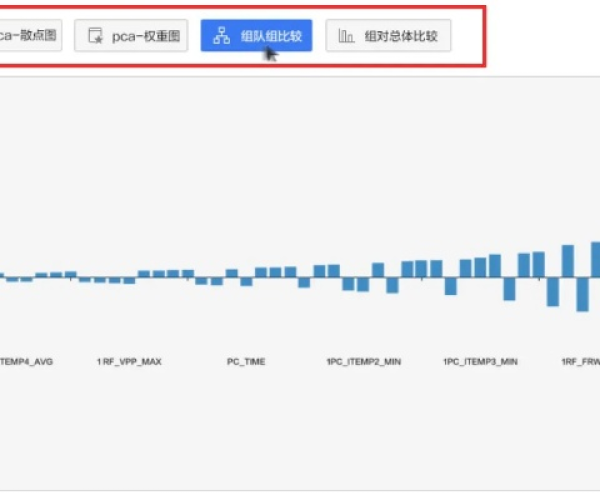The width and height of the screenshot is (600, 500).
Task: Click the 1RF_VPP_MAX axis label
Action: tap(128, 361)
